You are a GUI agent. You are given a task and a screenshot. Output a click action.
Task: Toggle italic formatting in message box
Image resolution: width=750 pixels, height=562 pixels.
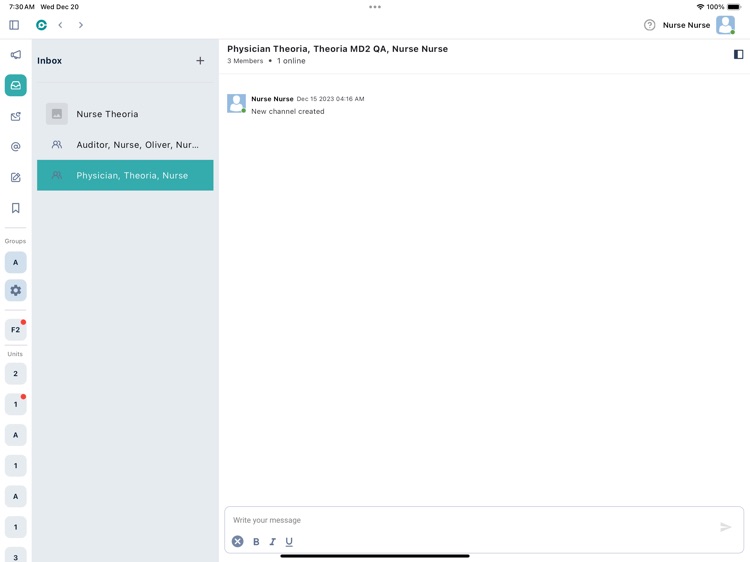pos(273,541)
